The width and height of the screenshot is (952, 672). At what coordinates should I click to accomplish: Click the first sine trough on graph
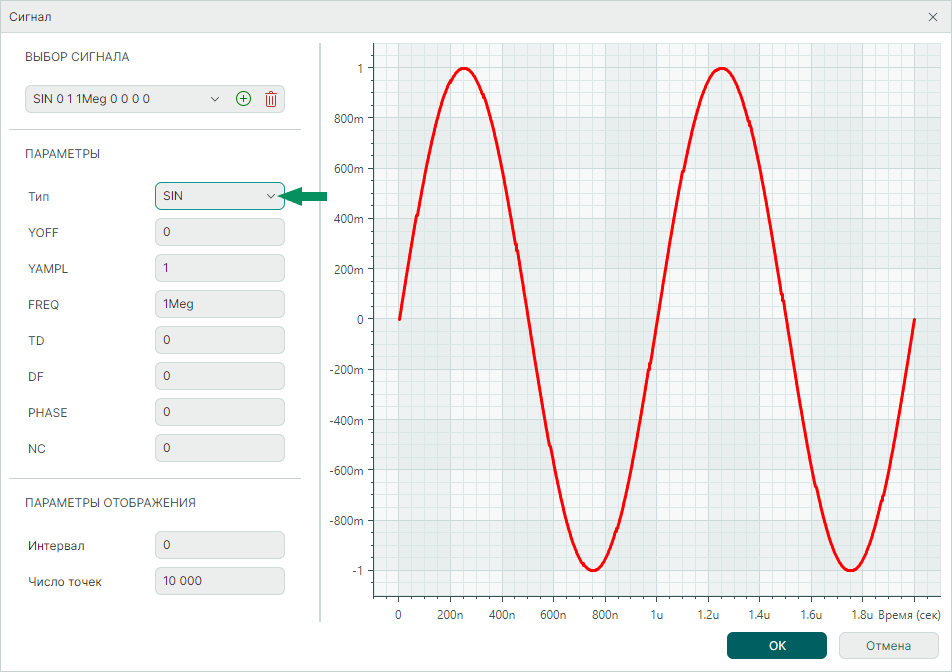click(x=592, y=570)
